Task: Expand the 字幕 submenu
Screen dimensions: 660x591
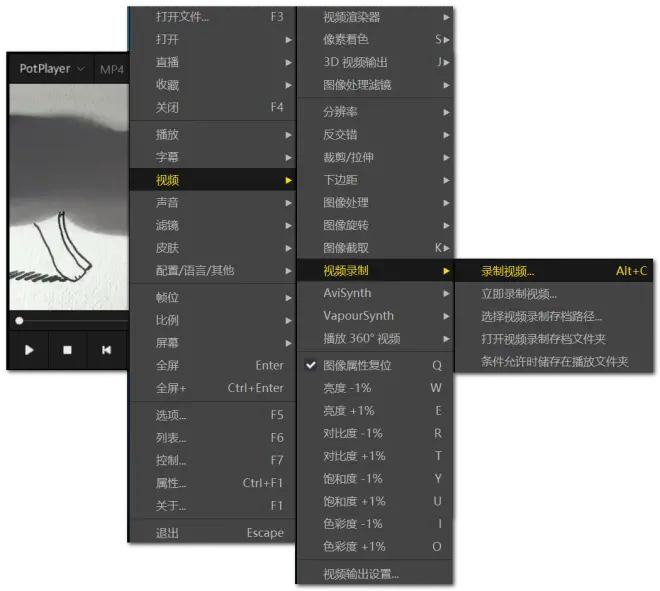Action: tap(213, 157)
